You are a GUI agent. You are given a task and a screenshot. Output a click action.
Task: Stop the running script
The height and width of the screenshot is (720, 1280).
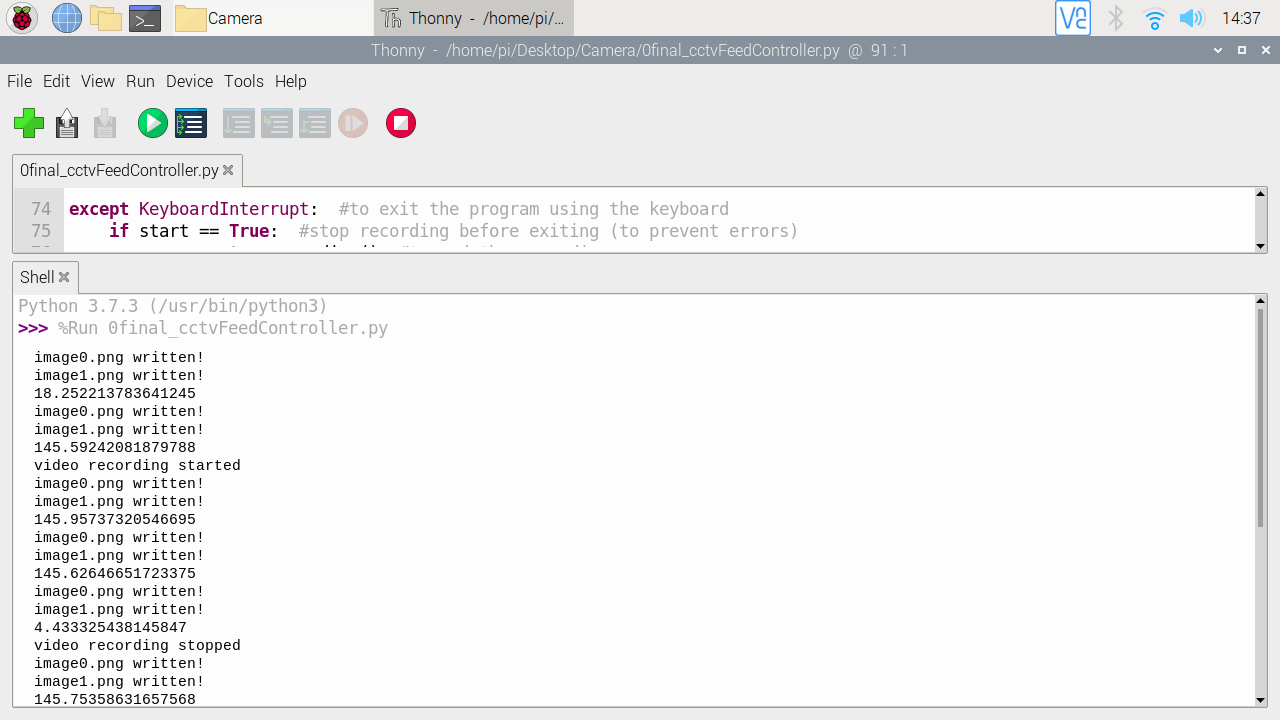(400, 123)
